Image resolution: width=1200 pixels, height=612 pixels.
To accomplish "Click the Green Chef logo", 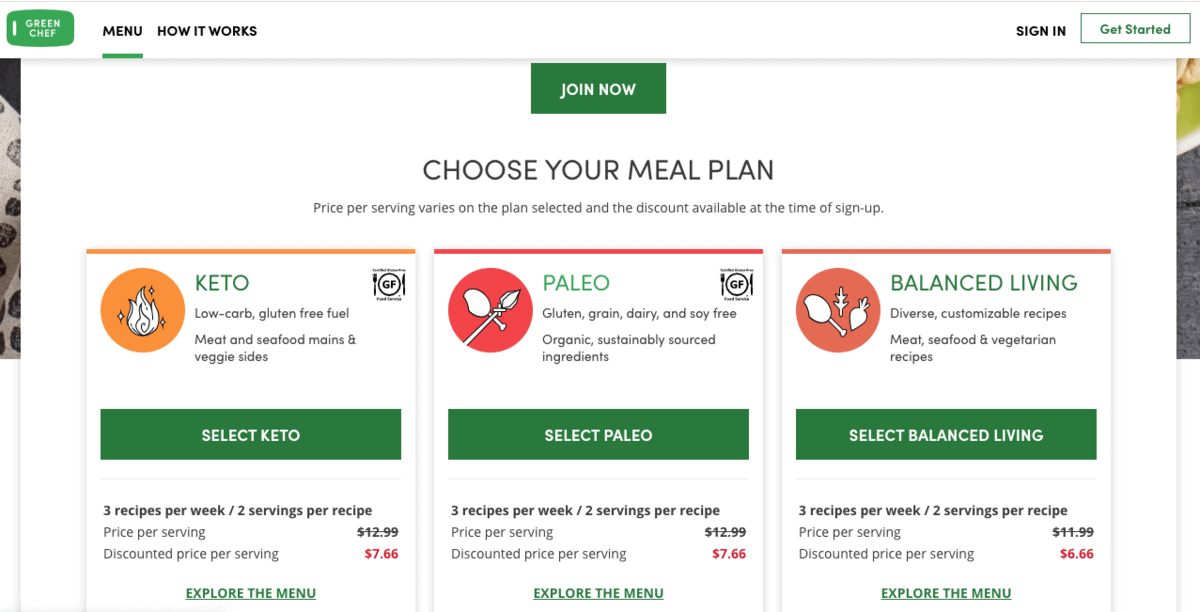I will pos(41,29).
